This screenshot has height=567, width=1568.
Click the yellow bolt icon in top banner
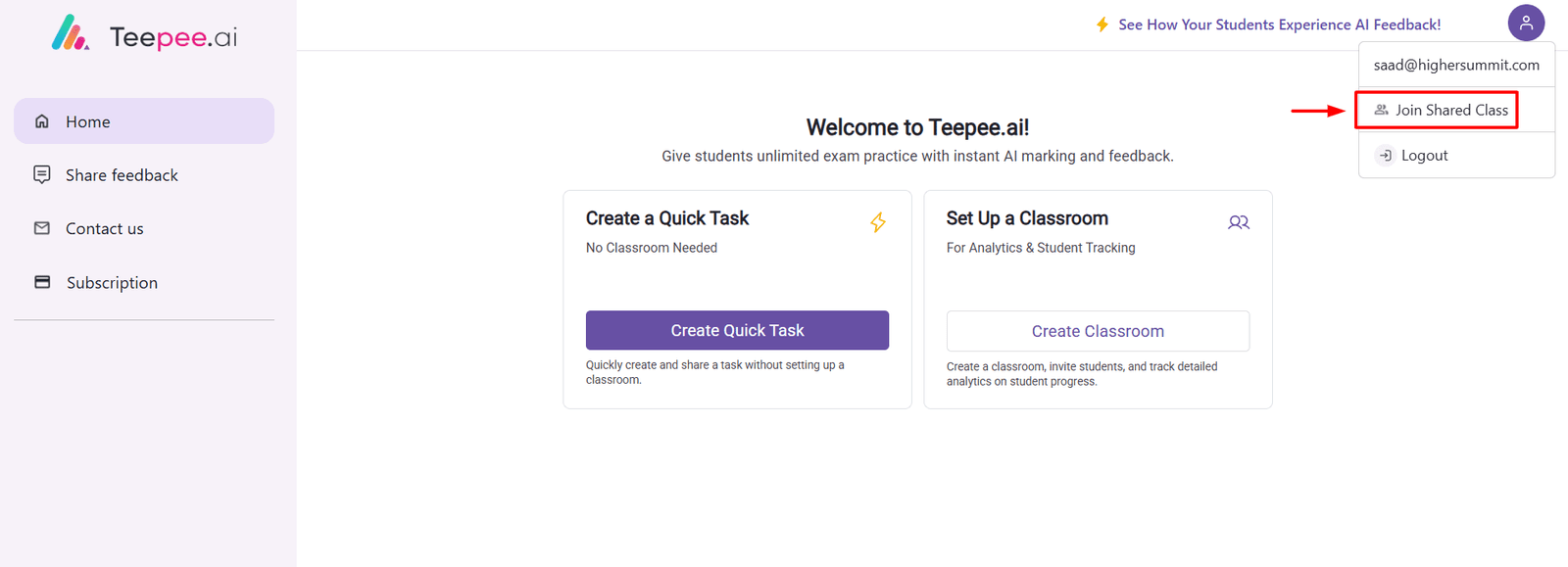click(x=1102, y=24)
